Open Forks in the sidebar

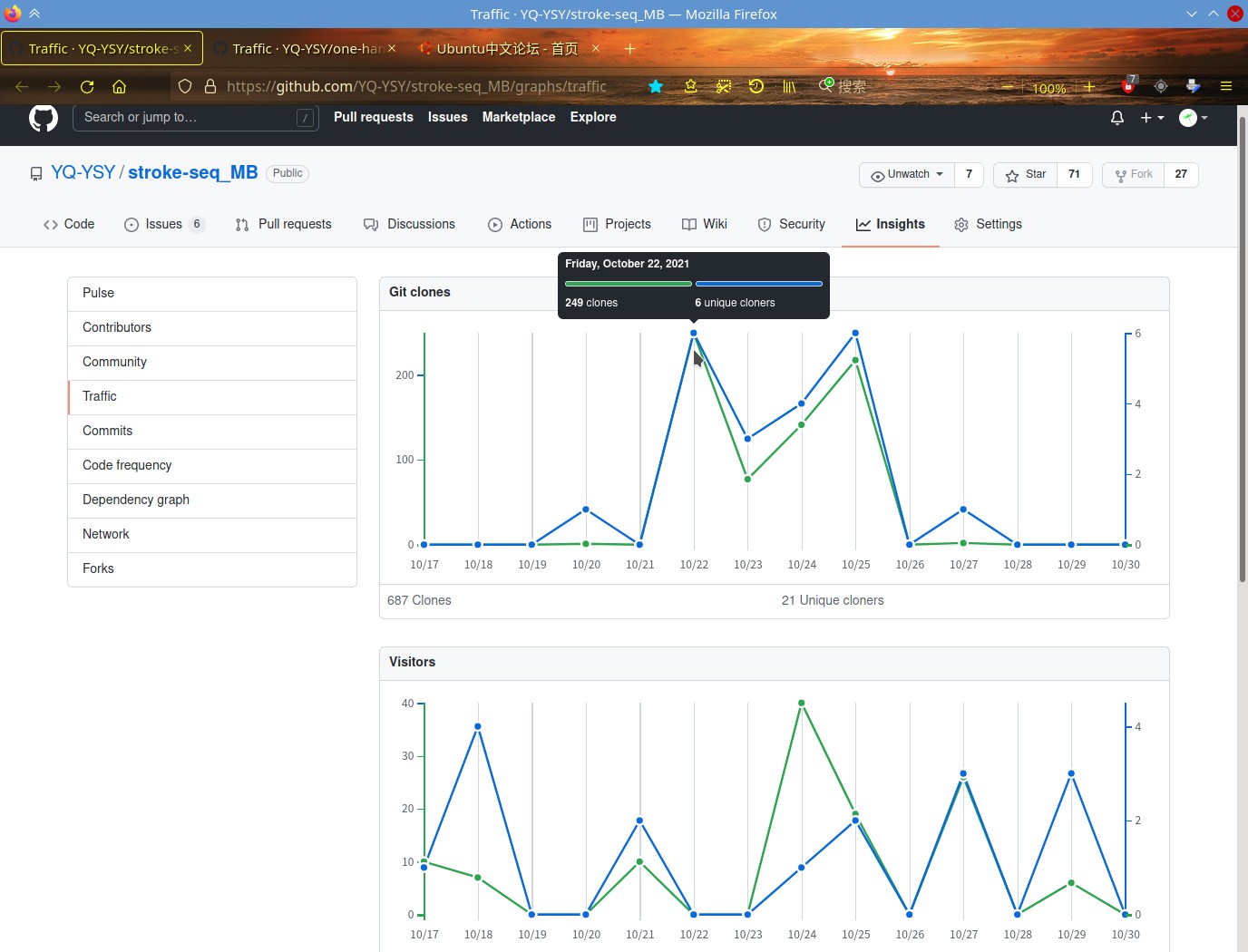click(x=212, y=569)
